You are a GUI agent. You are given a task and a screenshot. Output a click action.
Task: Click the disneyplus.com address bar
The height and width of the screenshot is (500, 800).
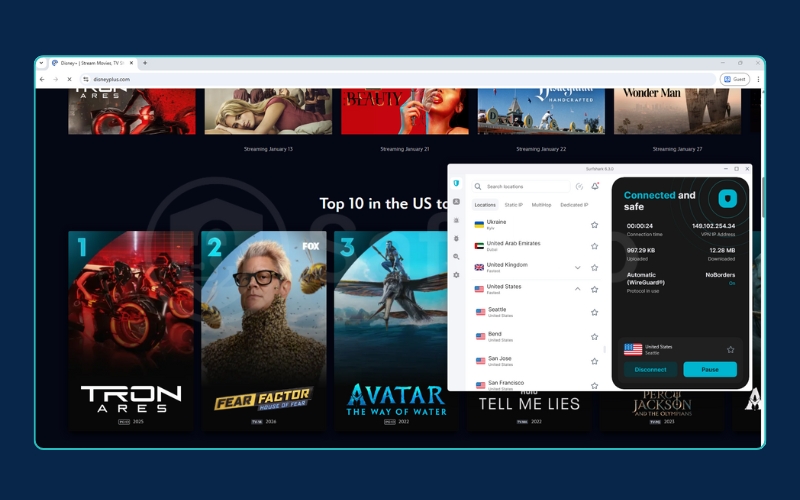pyautogui.click(x=398, y=79)
